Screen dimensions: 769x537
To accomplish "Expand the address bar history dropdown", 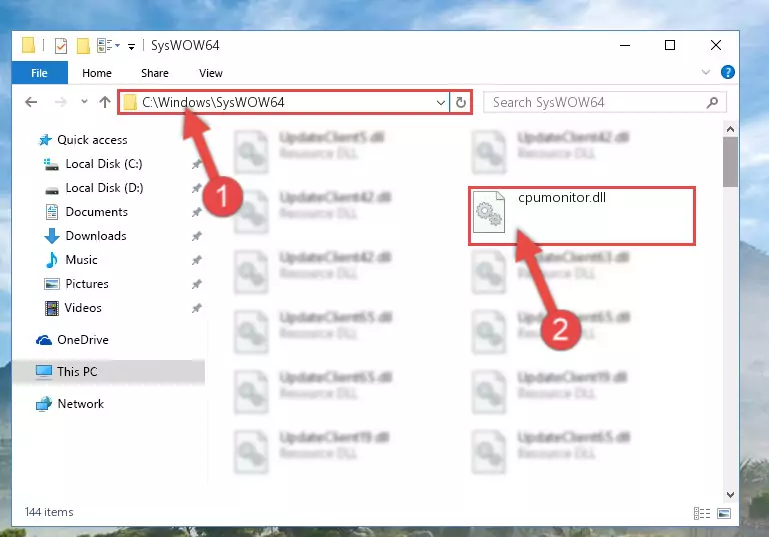I will tap(440, 102).
